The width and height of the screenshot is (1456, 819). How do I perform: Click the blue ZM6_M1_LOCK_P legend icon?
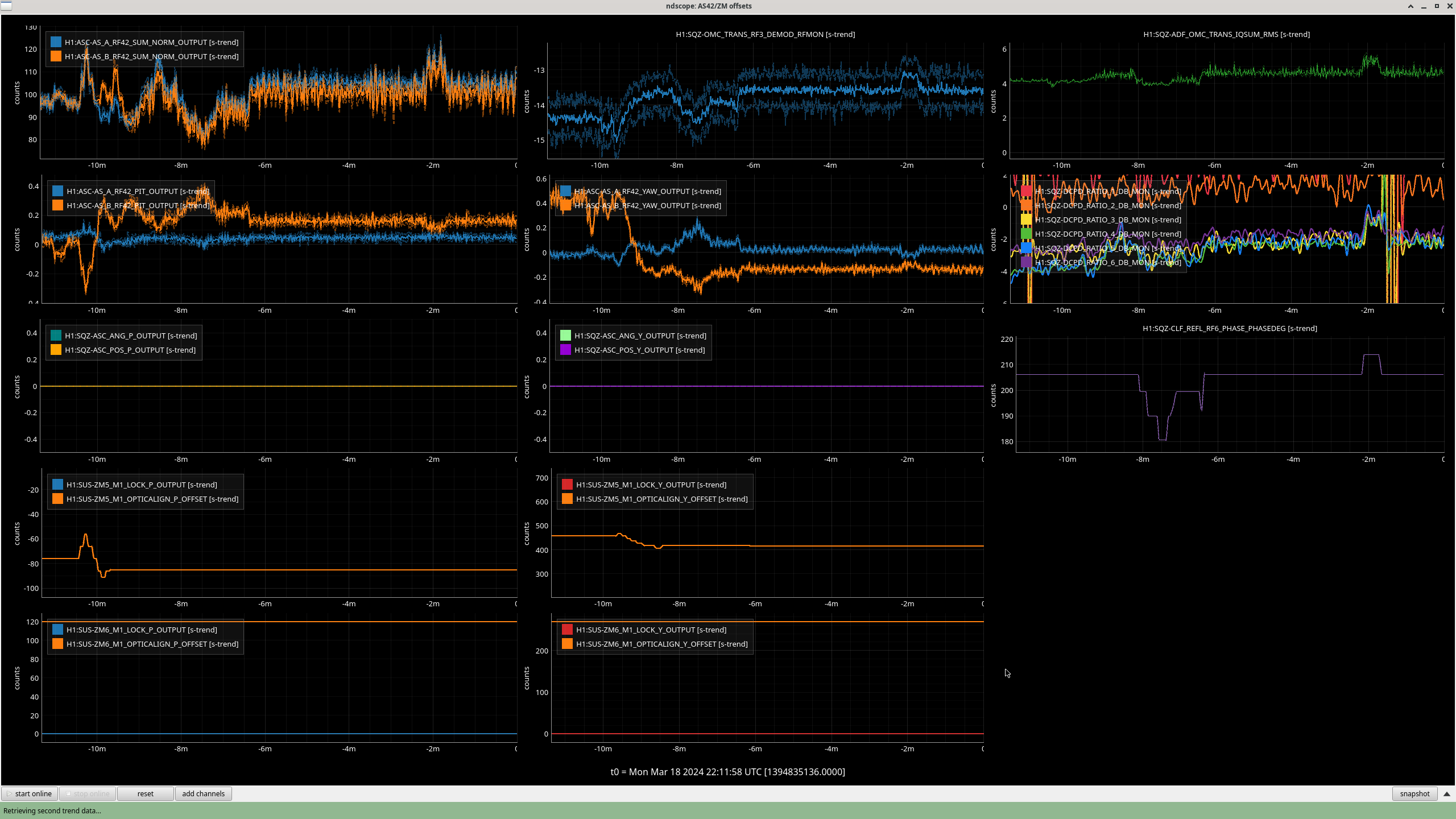[57, 630]
